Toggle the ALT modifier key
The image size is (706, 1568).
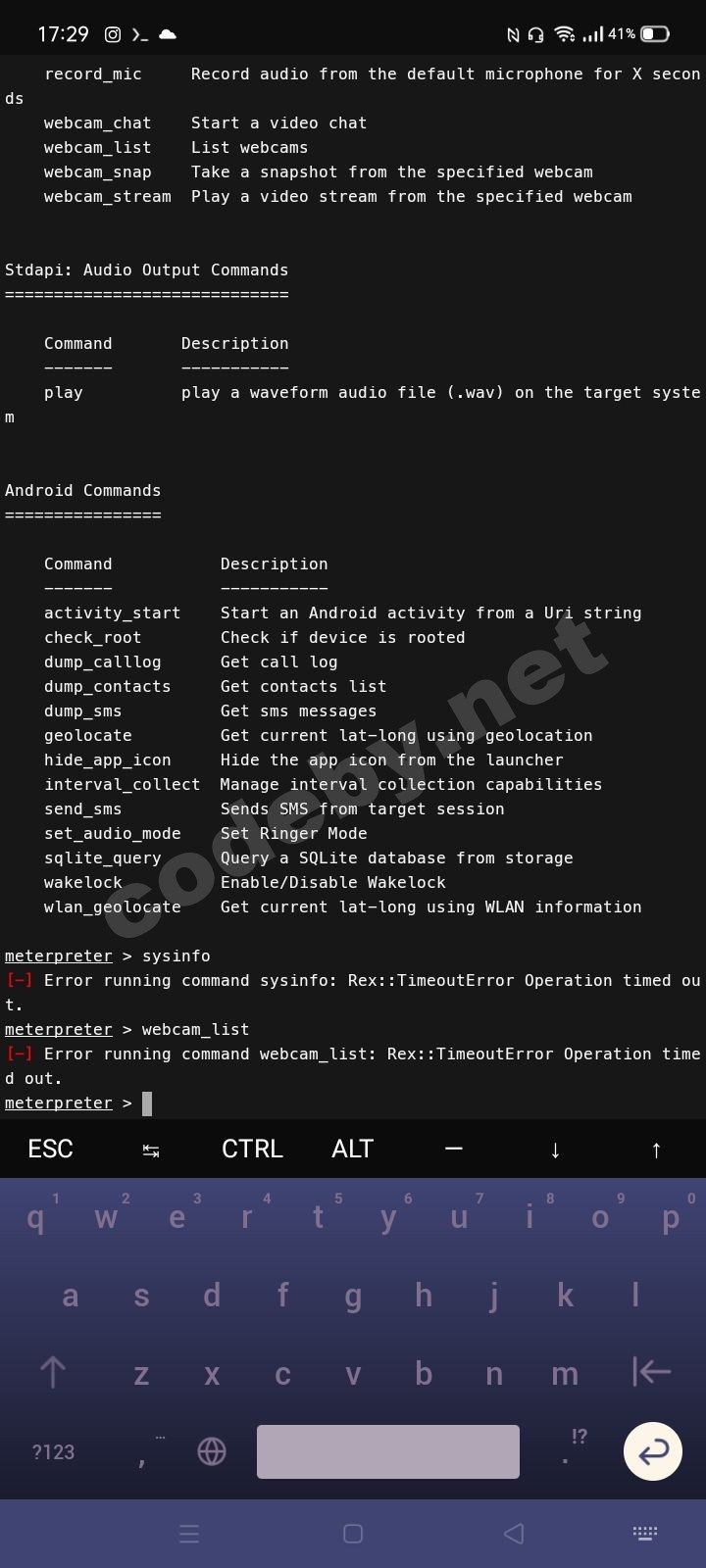click(353, 1149)
